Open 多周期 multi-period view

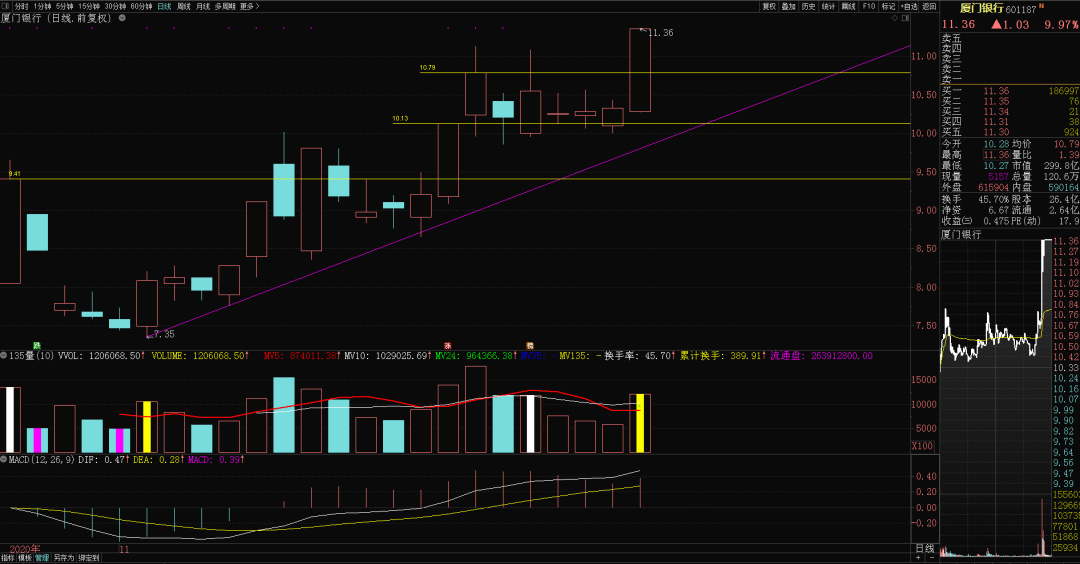coord(225,6)
